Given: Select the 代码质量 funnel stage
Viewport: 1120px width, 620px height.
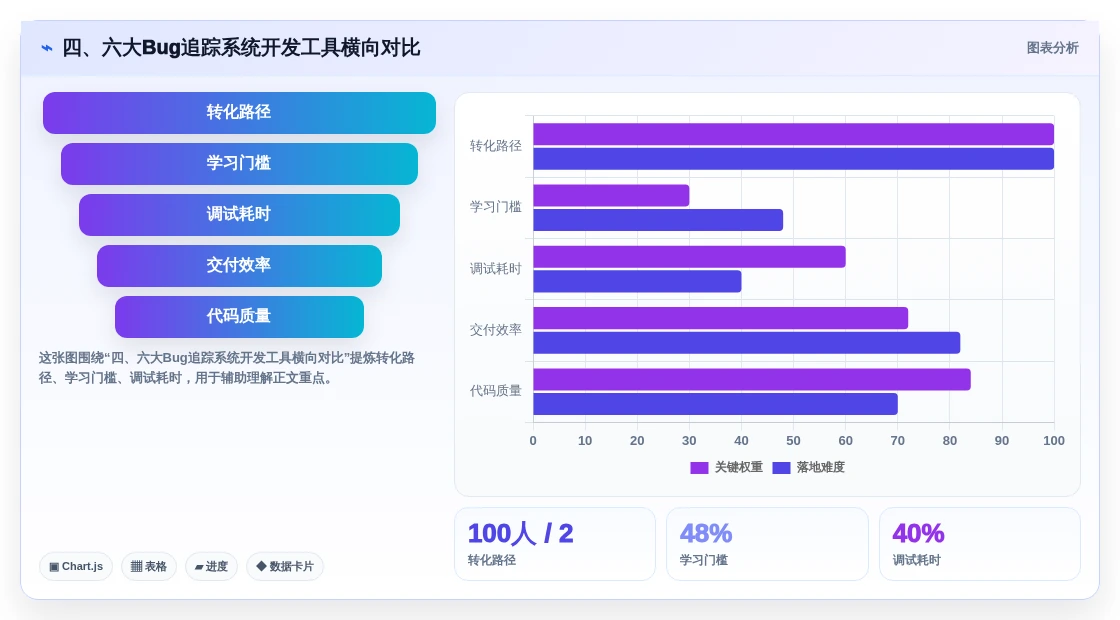Looking at the screenshot, I should click(239, 316).
